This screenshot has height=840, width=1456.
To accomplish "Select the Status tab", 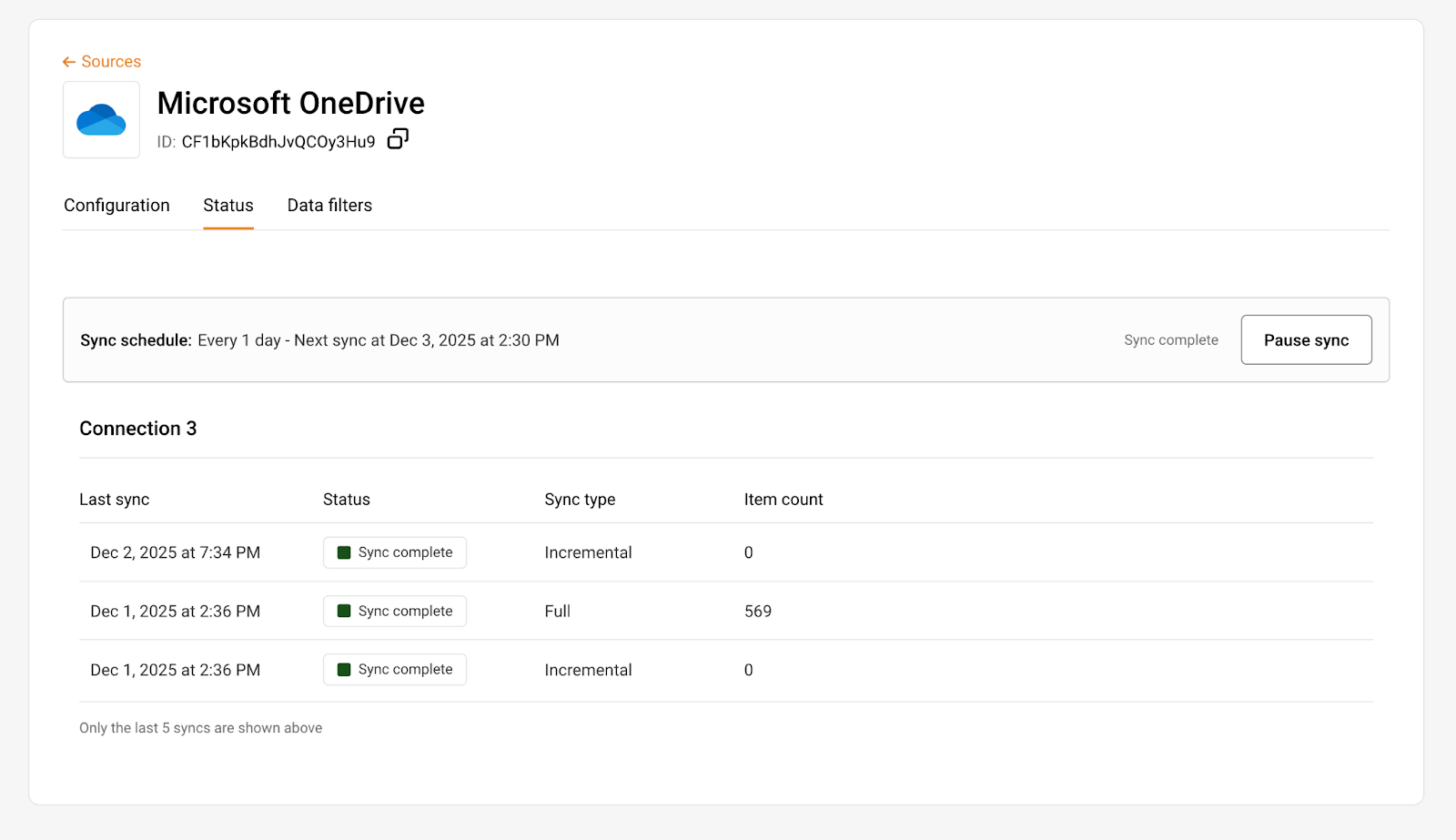I will 228,206.
